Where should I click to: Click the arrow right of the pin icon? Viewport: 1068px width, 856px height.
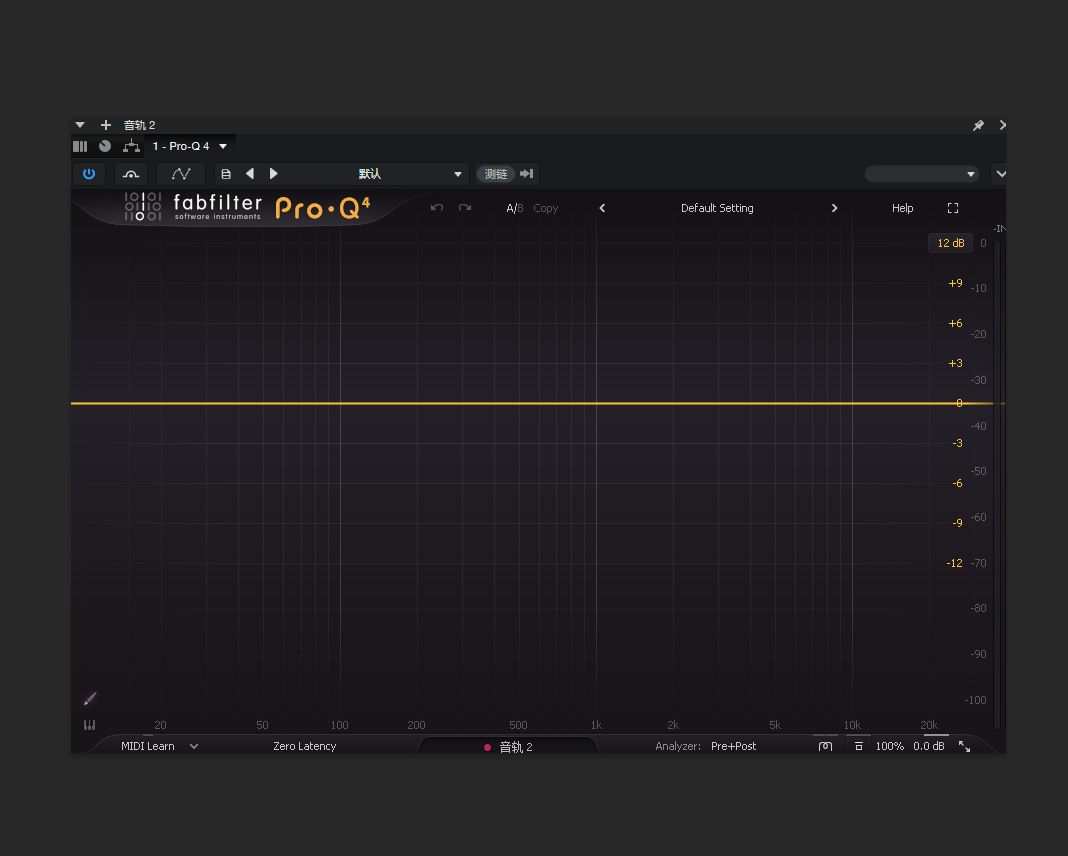coord(1002,125)
